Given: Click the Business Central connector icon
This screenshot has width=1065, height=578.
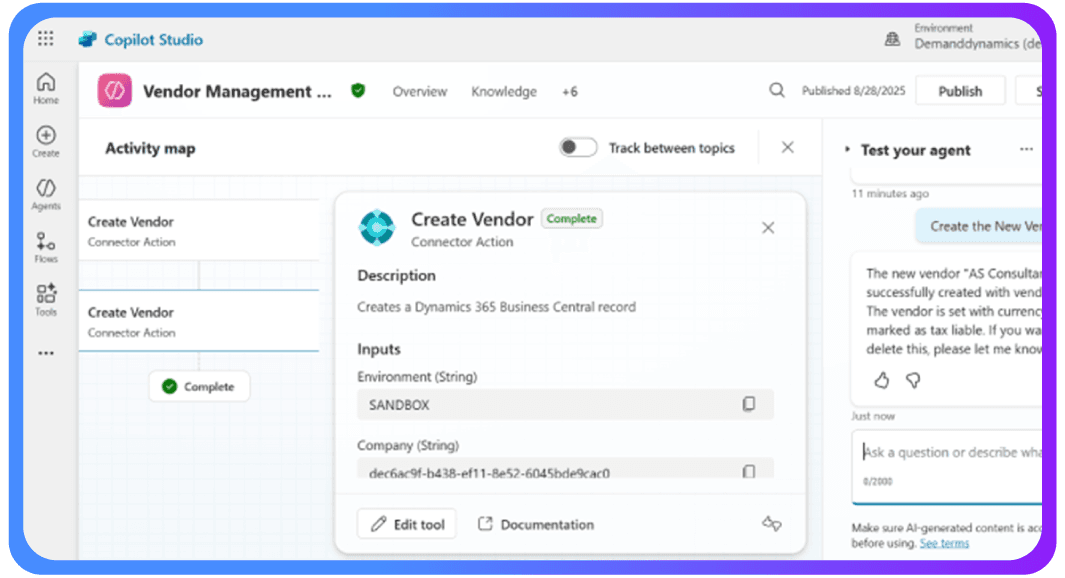Looking at the screenshot, I should 377,228.
